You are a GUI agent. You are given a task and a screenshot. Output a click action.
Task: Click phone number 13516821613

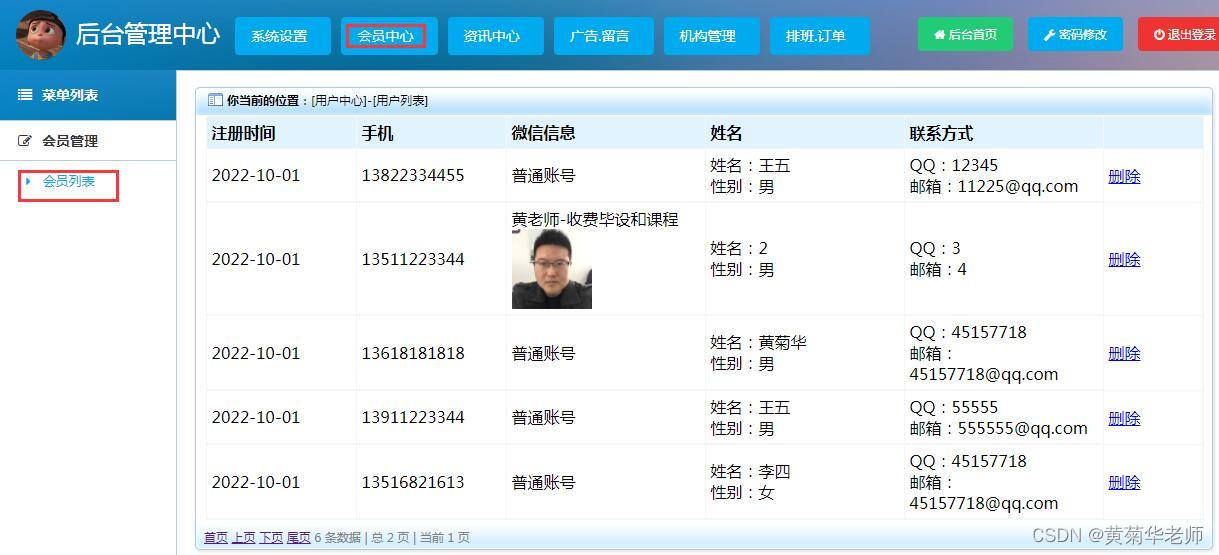[413, 482]
